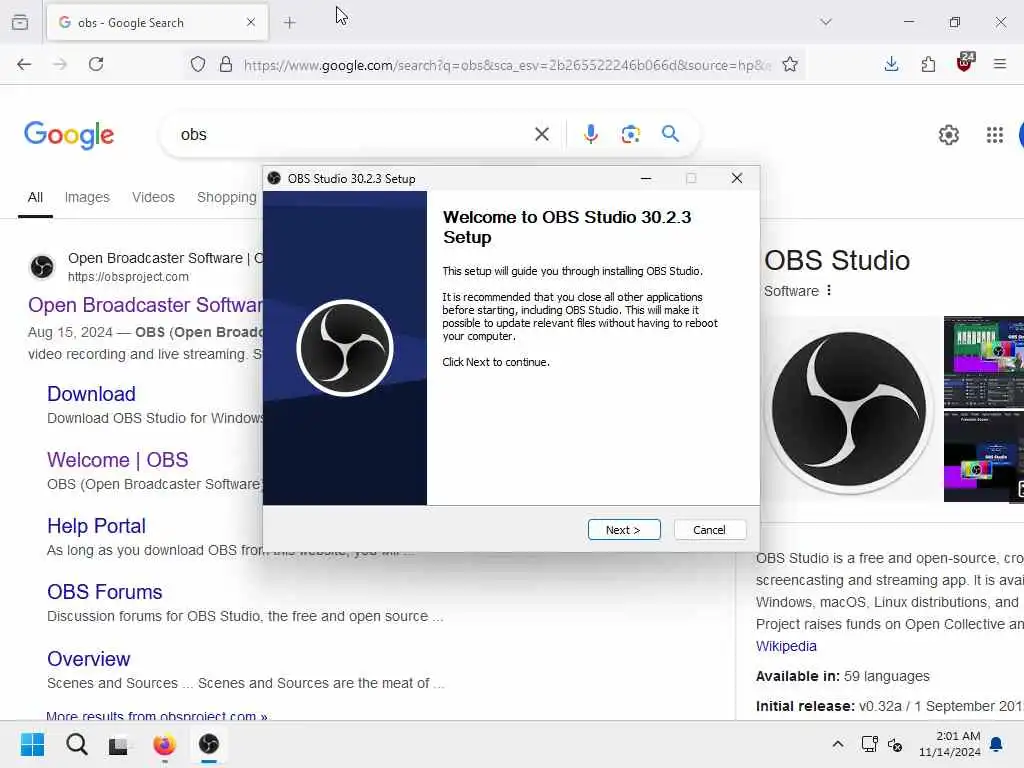This screenshot has height=768, width=1024.
Task: Reload the Google Search page
Action: click(96, 64)
